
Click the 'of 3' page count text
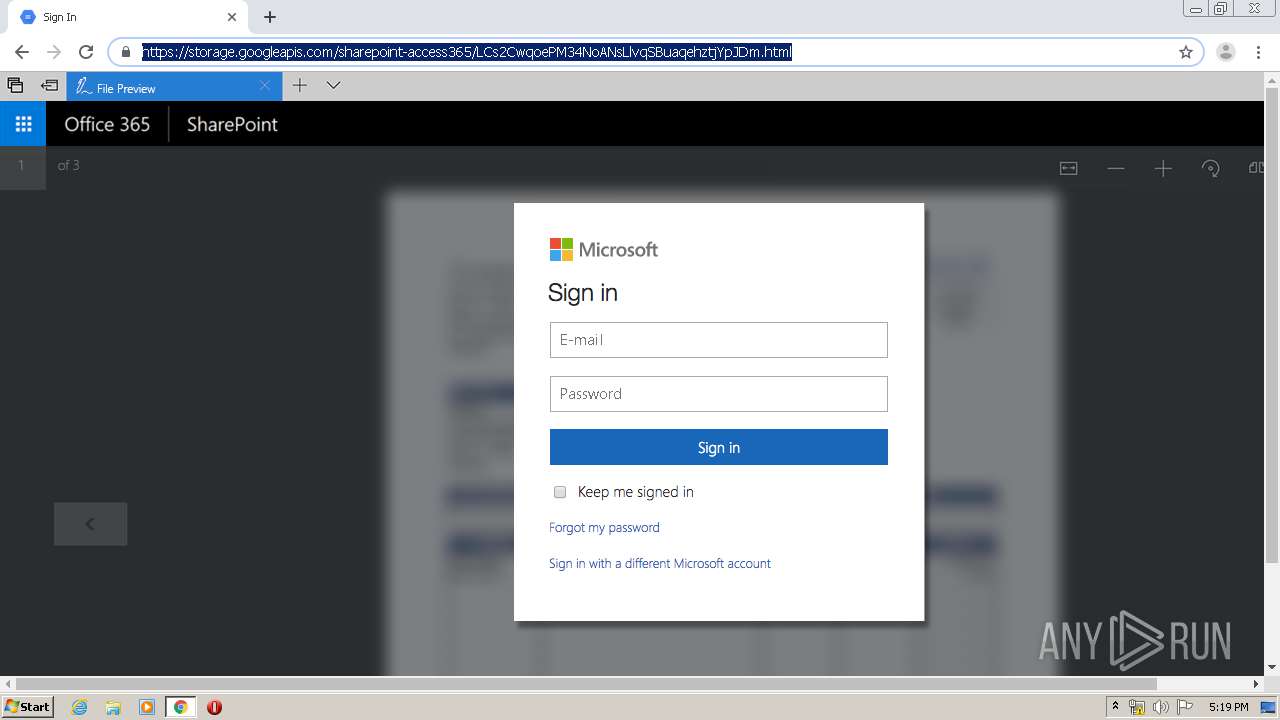coord(68,166)
